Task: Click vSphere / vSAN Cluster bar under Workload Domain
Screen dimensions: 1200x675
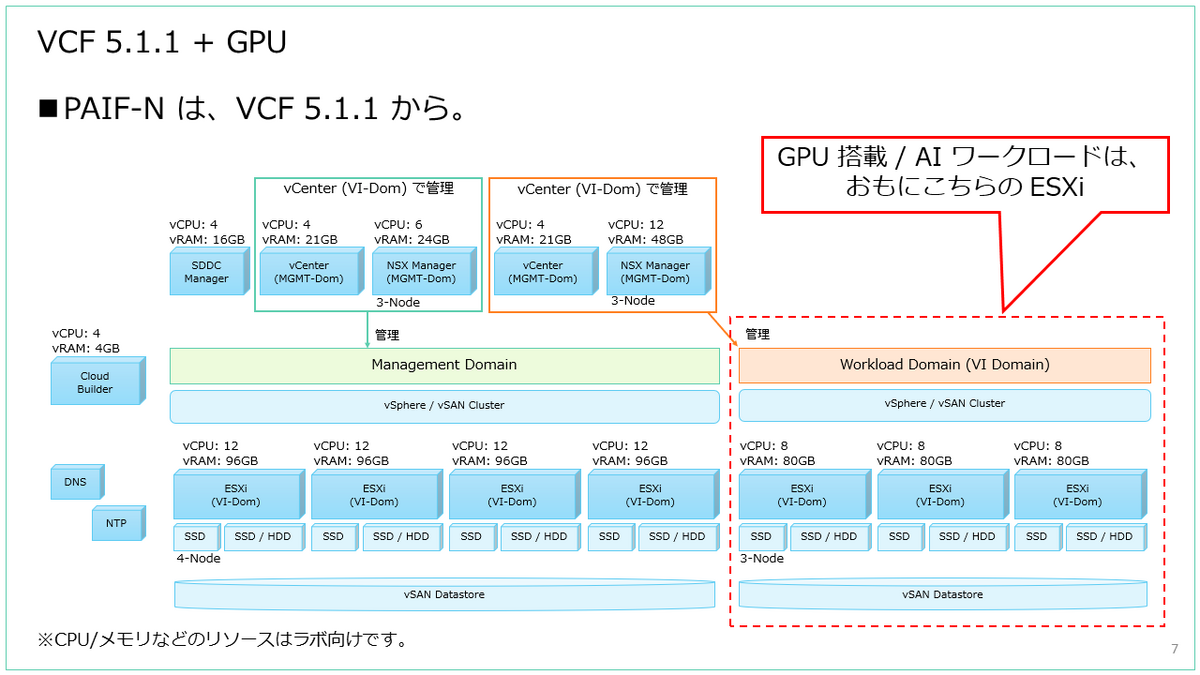Action: tap(945, 404)
